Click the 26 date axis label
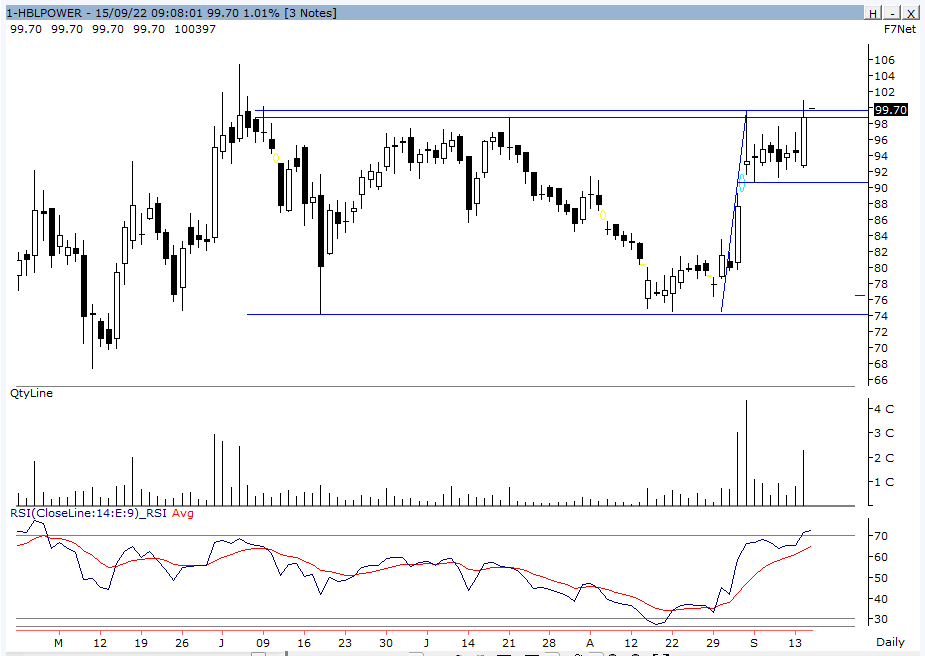 [x=182, y=643]
